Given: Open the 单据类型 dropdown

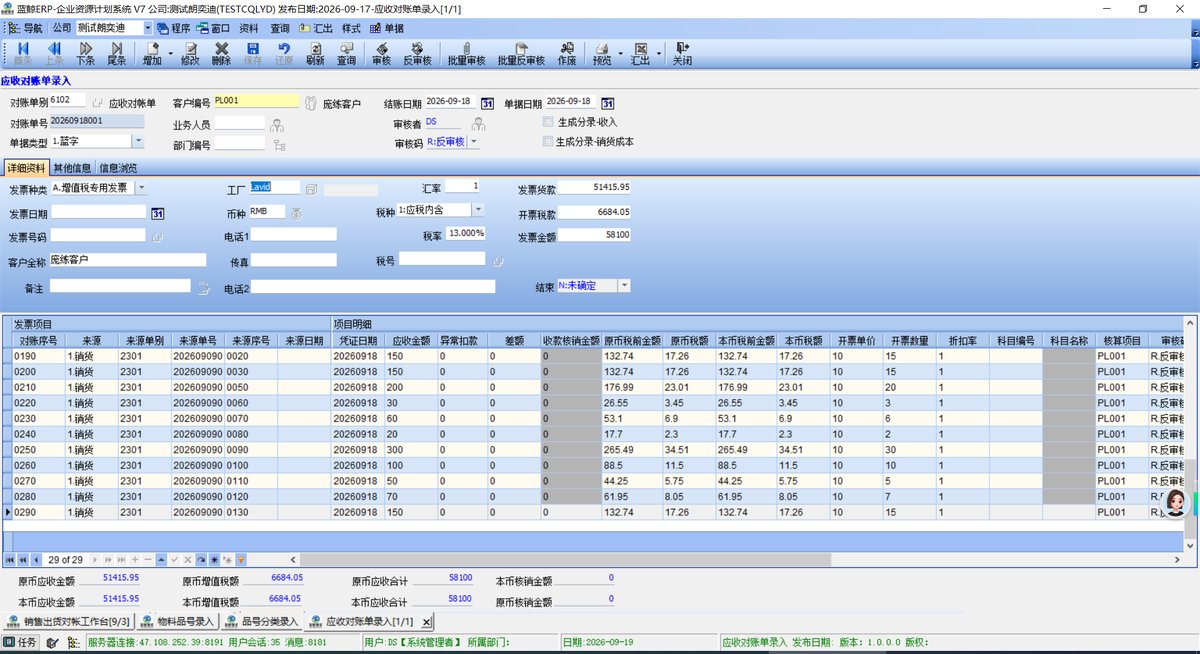Looking at the screenshot, I should (138, 143).
